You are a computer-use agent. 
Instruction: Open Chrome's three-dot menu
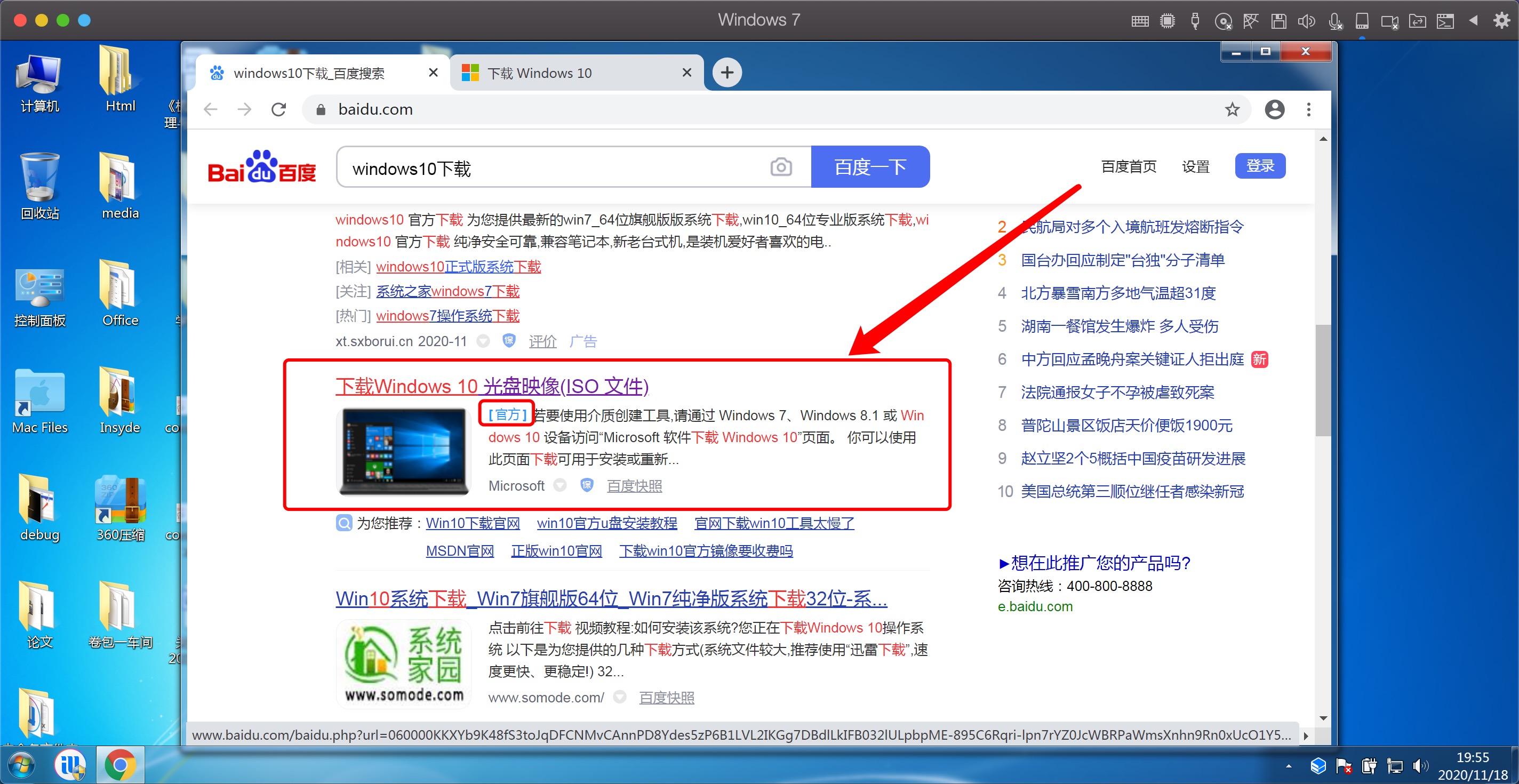(x=1308, y=110)
